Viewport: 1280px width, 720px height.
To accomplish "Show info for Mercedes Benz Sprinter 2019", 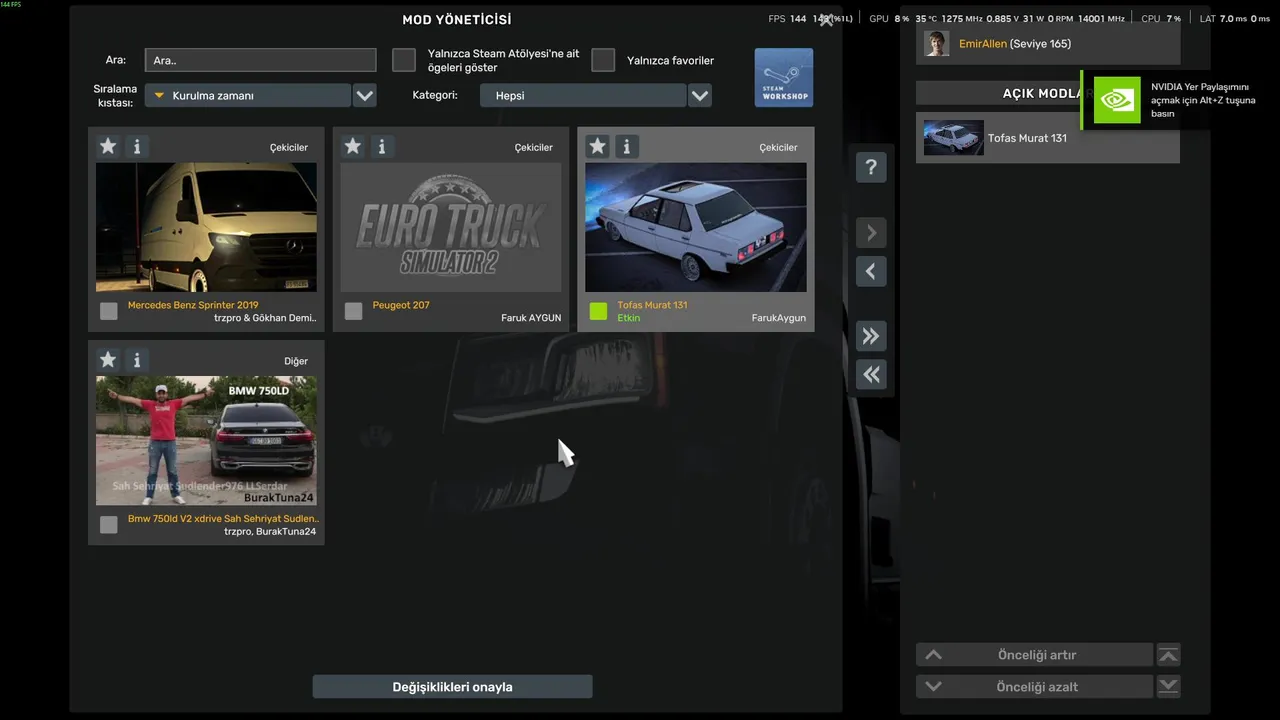I will [x=137, y=147].
